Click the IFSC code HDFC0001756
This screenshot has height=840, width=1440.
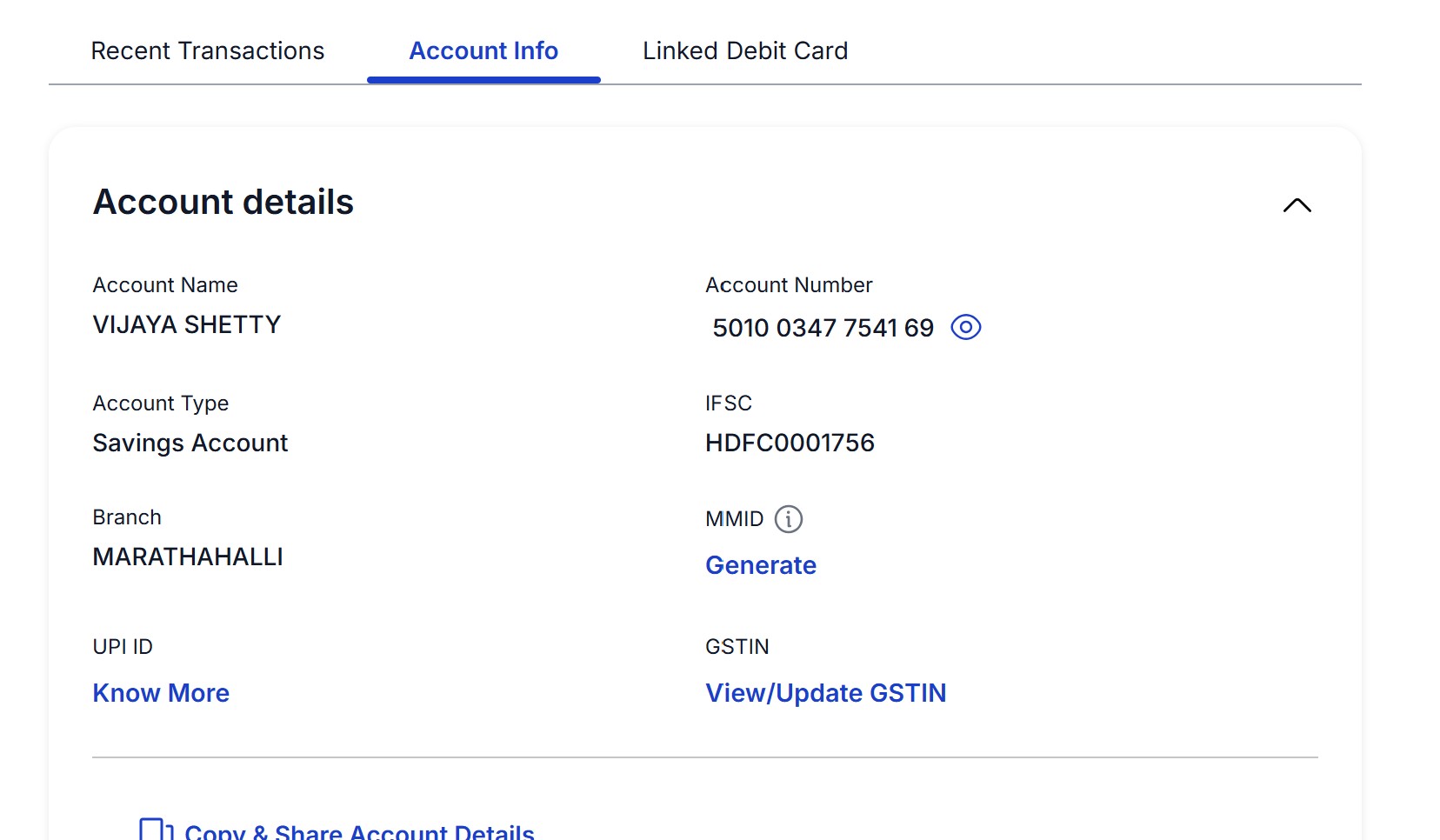[790, 443]
